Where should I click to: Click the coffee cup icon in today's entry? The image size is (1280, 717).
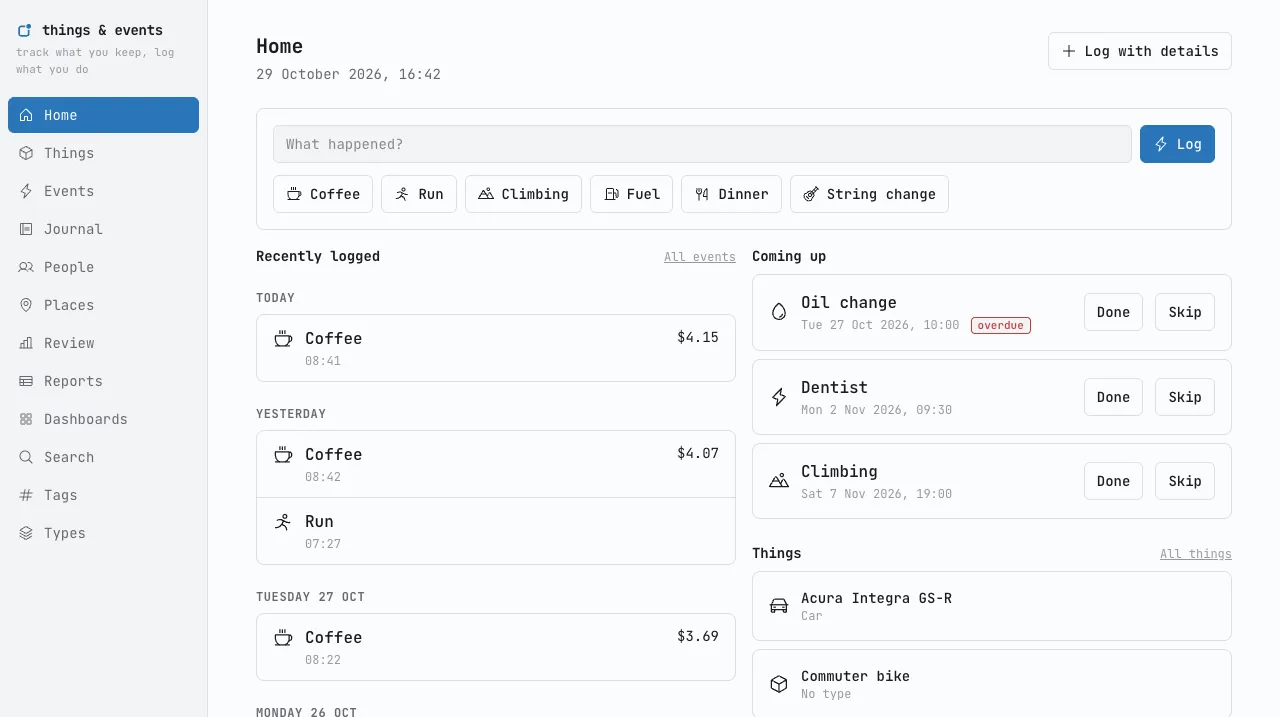point(283,339)
